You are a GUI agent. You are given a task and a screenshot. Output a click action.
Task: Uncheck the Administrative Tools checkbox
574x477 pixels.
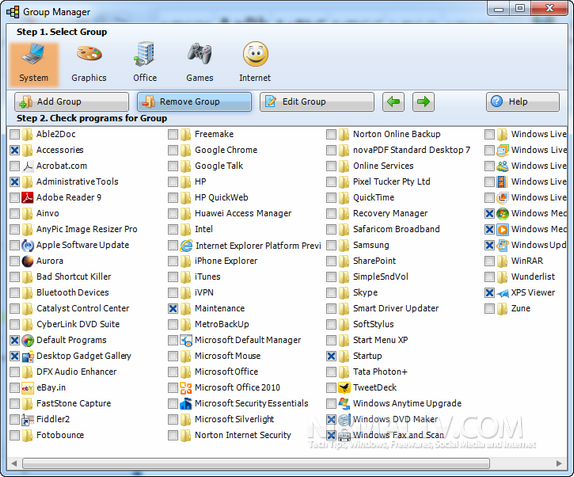coord(15,182)
